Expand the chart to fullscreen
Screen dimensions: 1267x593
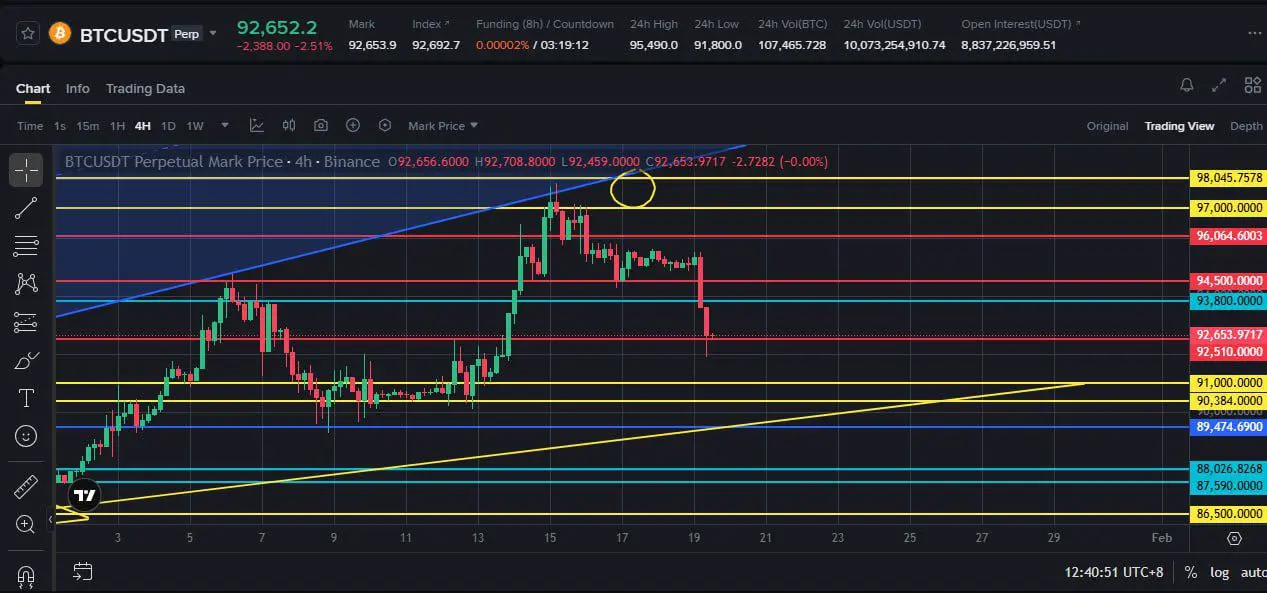[x=1219, y=86]
